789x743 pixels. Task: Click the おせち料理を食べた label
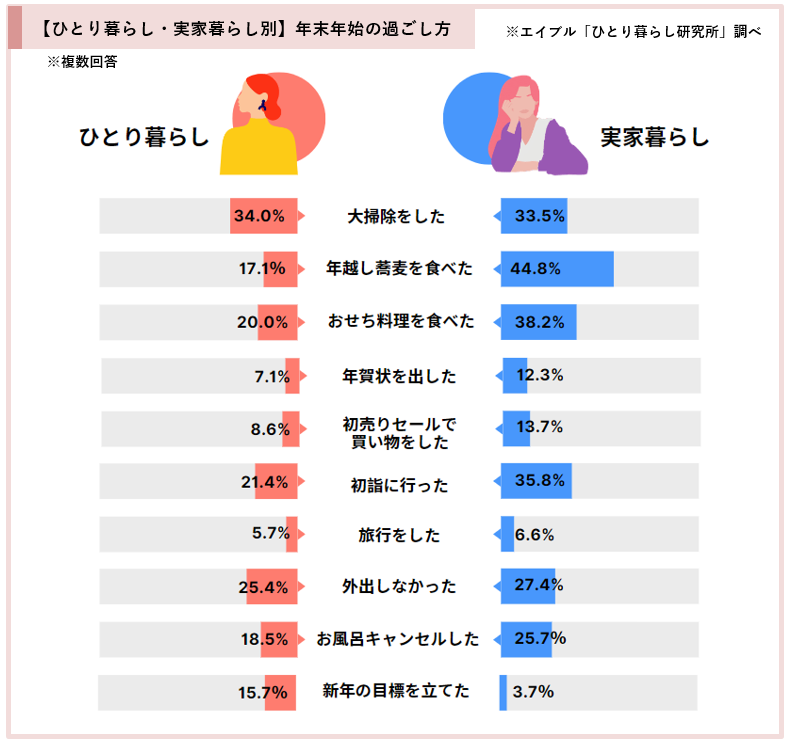tap(400, 322)
